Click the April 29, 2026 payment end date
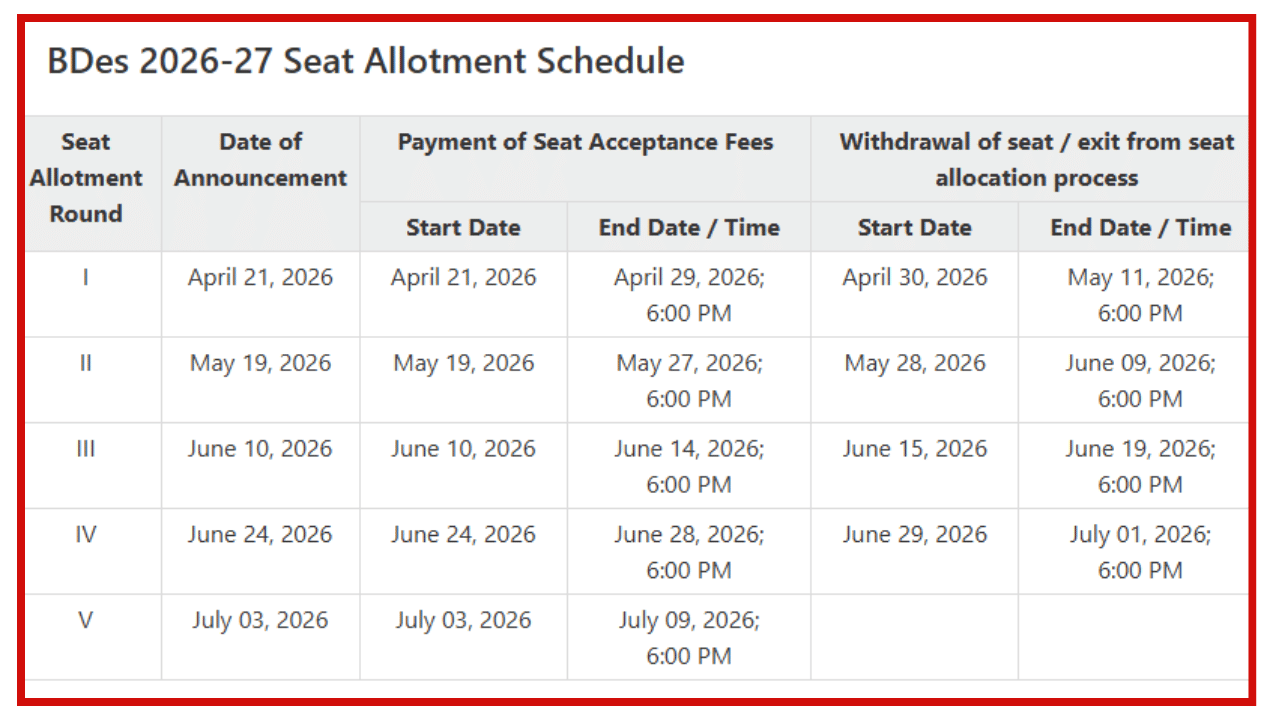Screen dimensions: 1280x720 pos(689,277)
